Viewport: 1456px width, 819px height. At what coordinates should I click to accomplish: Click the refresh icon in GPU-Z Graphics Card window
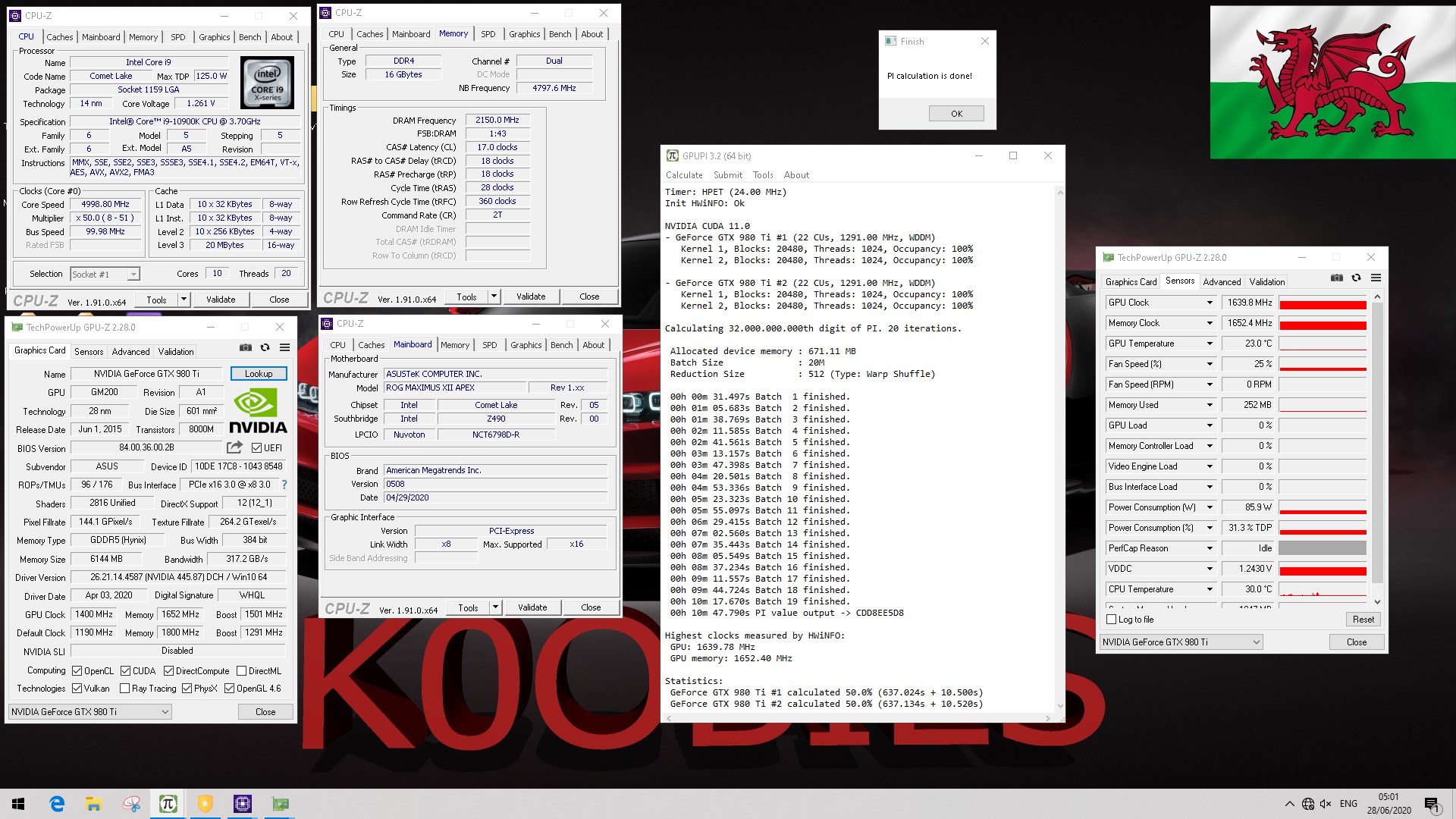pyautogui.click(x=265, y=347)
